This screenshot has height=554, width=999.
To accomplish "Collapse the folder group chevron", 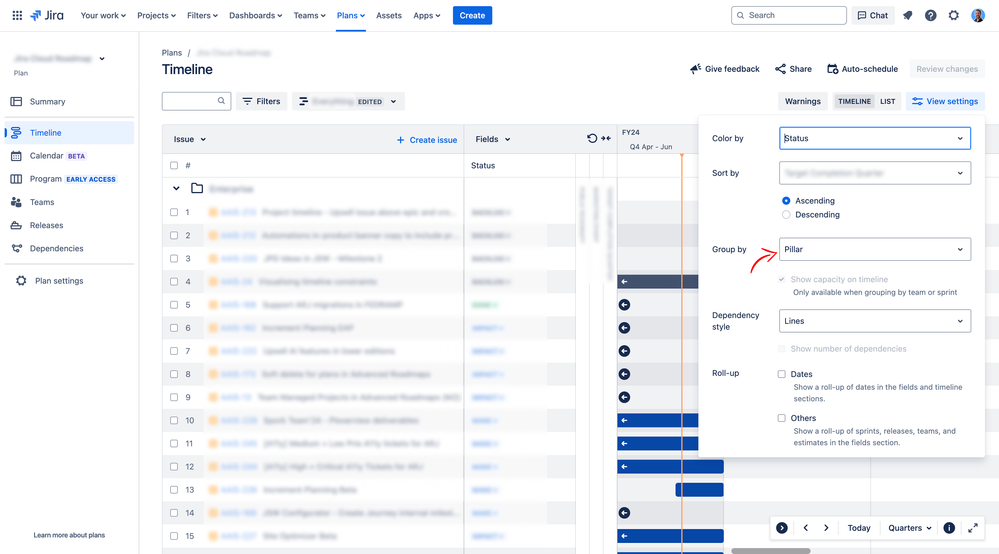I will tap(176, 188).
